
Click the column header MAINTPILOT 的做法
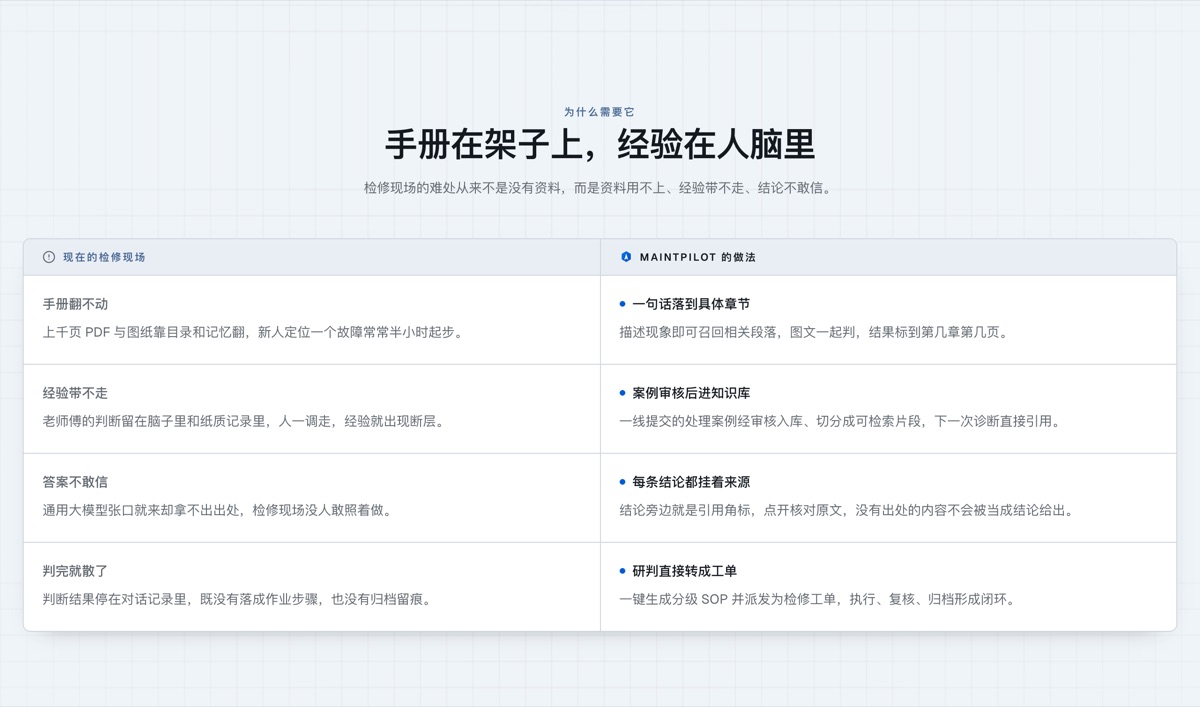pyautogui.click(x=697, y=257)
